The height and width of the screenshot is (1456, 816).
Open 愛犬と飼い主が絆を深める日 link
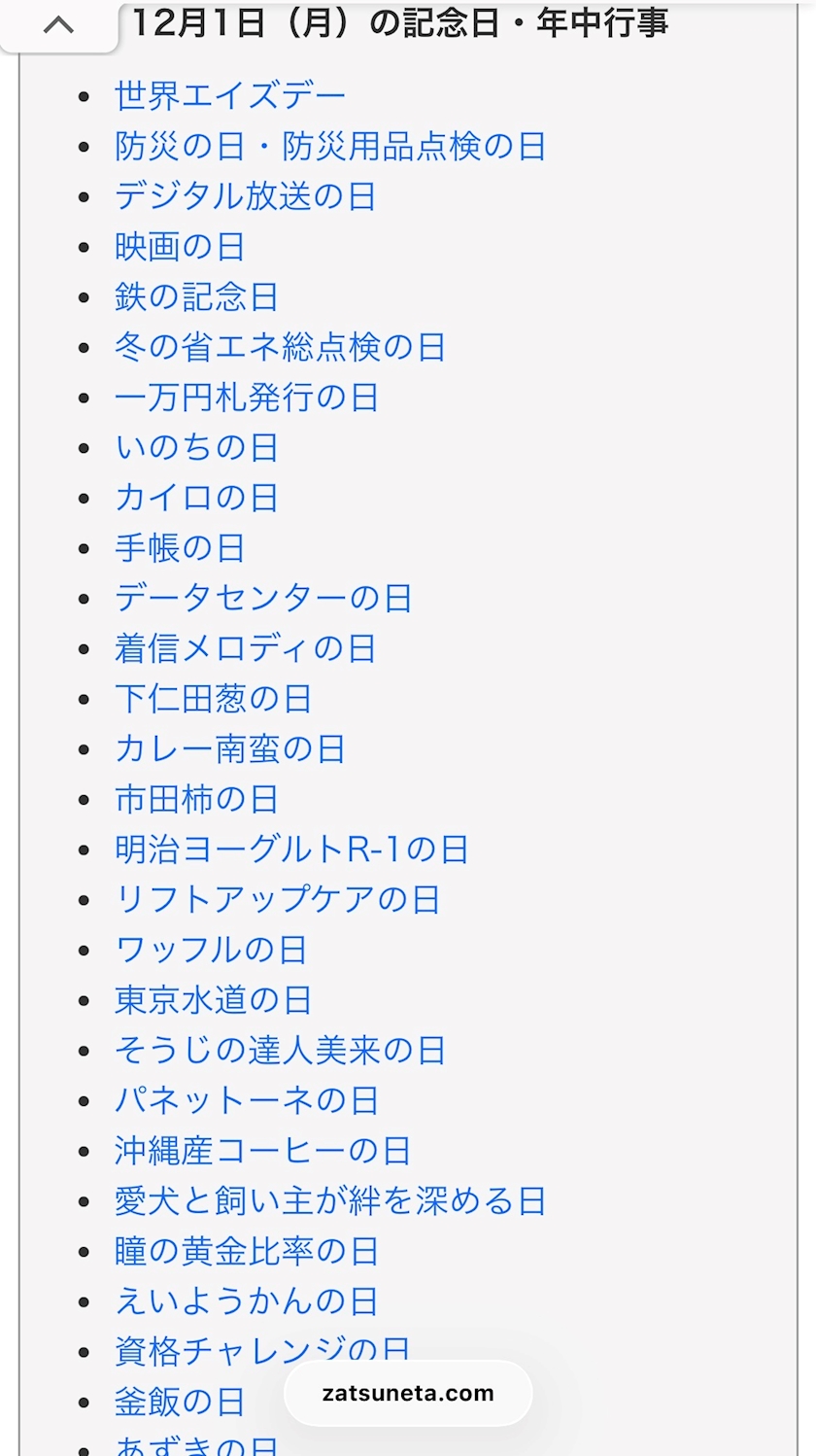330,1201
